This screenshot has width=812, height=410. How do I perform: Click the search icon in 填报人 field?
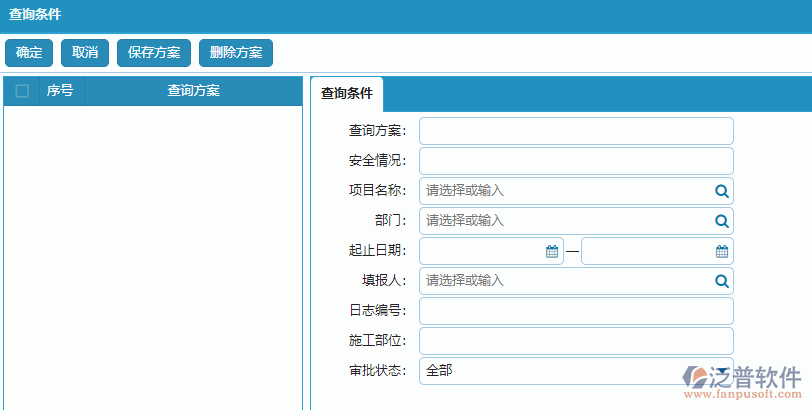(722, 281)
